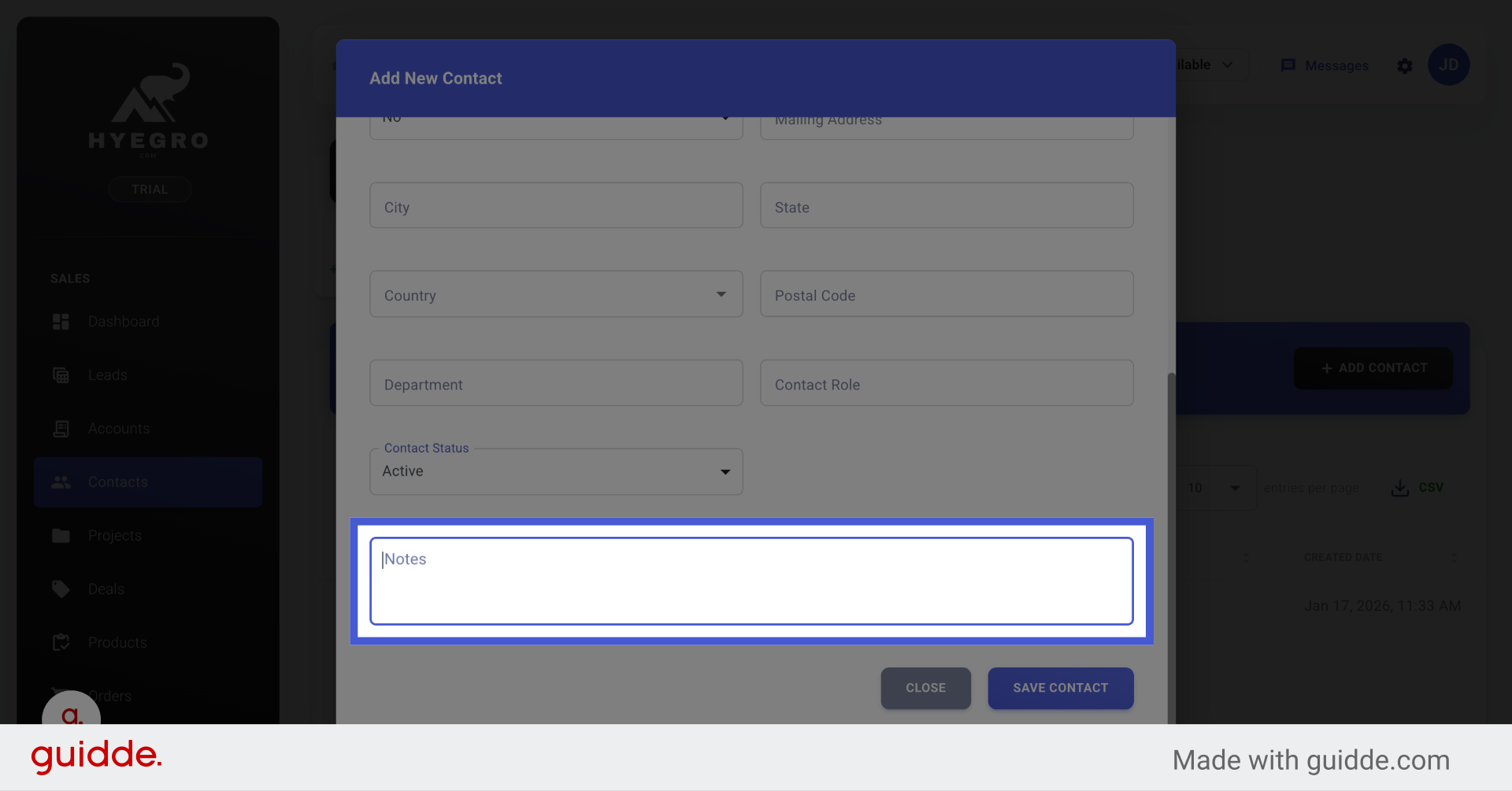
Task: Click the City input field
Action: 555,205
